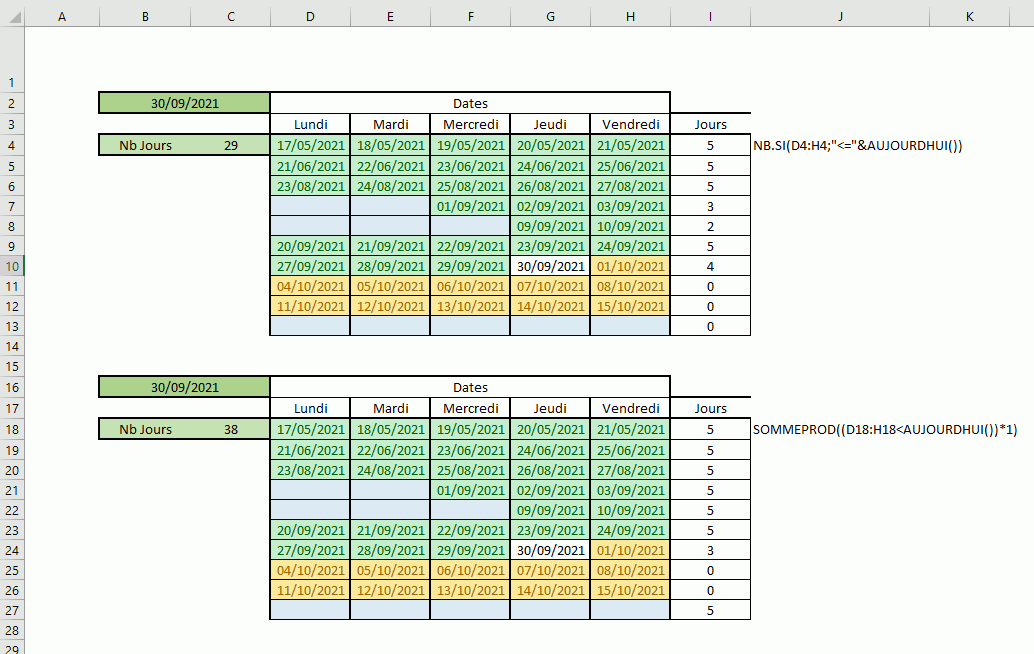This screenshot has width=1034, height=654.
Task: Click empty blue cell H27
Action: tap(630, 610)
